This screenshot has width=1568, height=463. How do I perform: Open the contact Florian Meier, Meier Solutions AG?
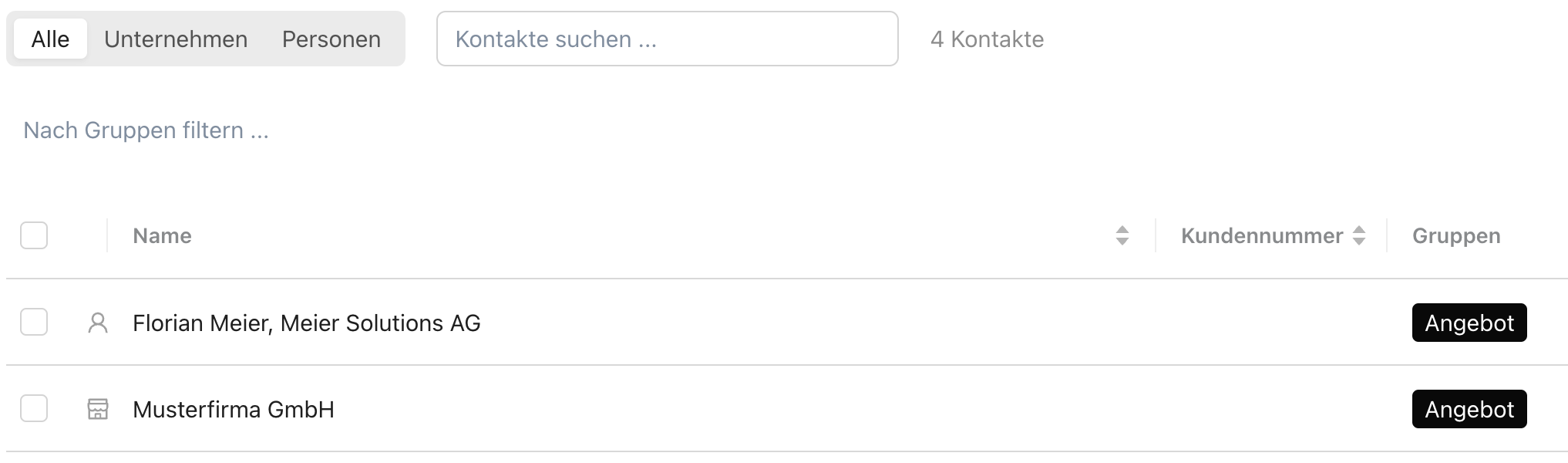[x=307, y=323]
